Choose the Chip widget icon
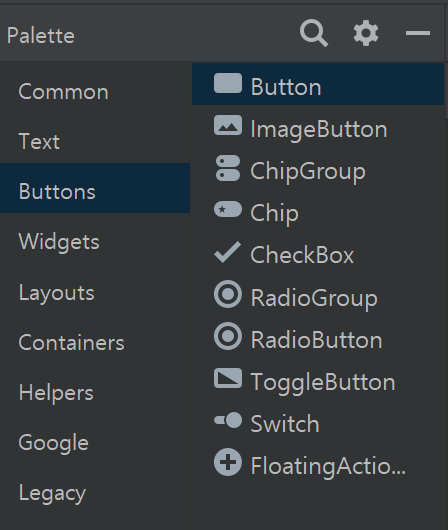 click(228, 210)
